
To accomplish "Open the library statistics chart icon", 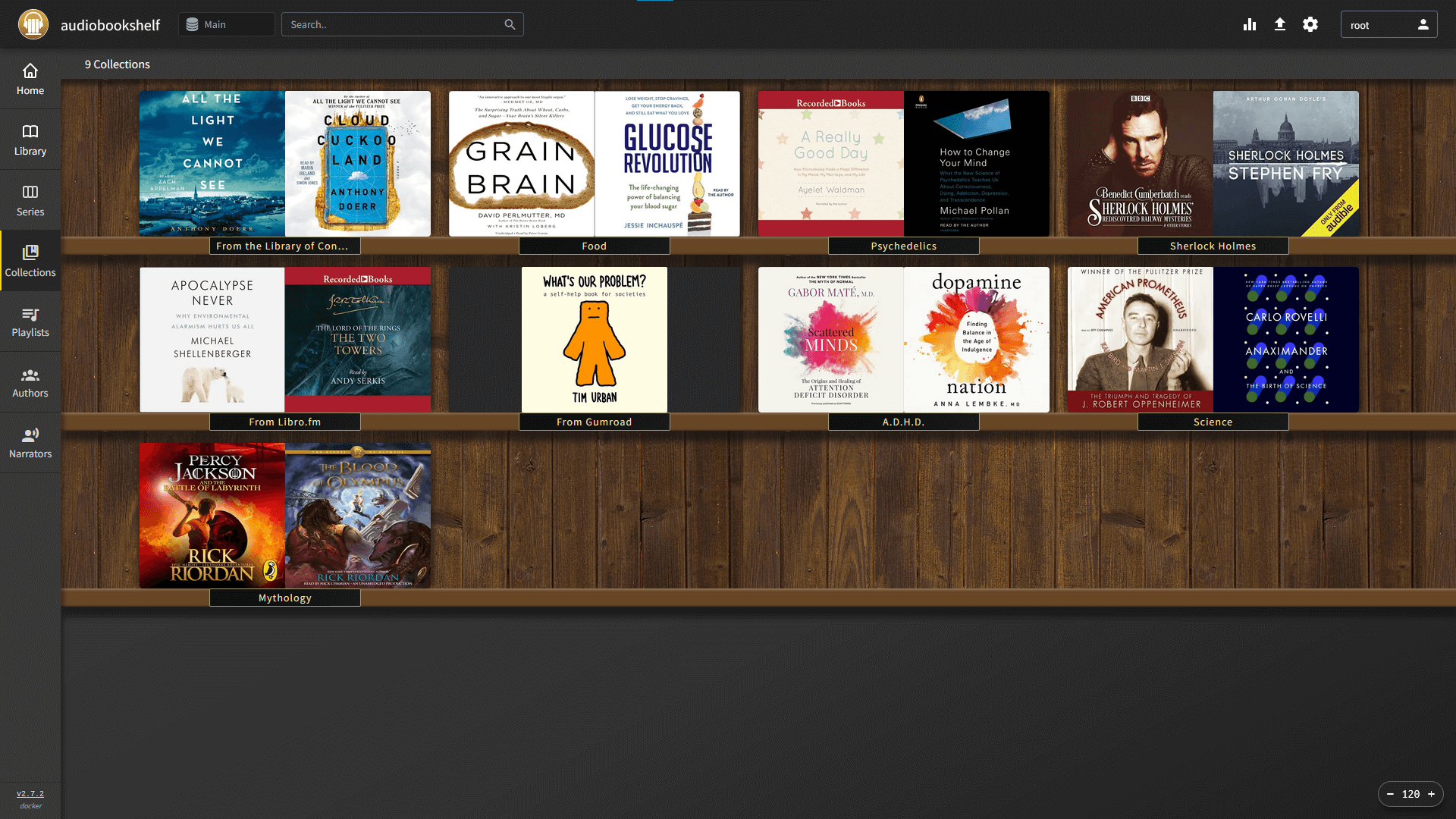I will coord(1250,24).
